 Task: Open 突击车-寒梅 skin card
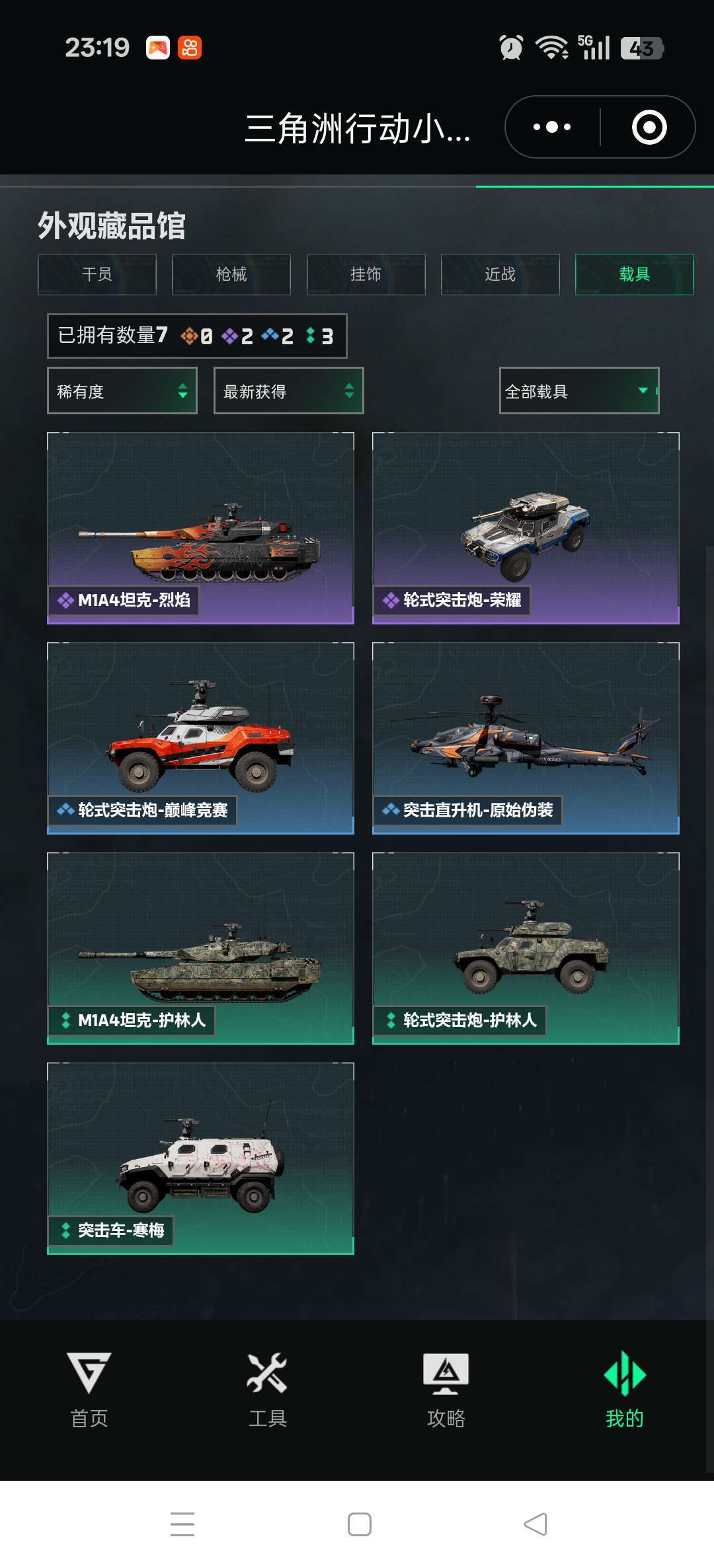click(201, 1158)
